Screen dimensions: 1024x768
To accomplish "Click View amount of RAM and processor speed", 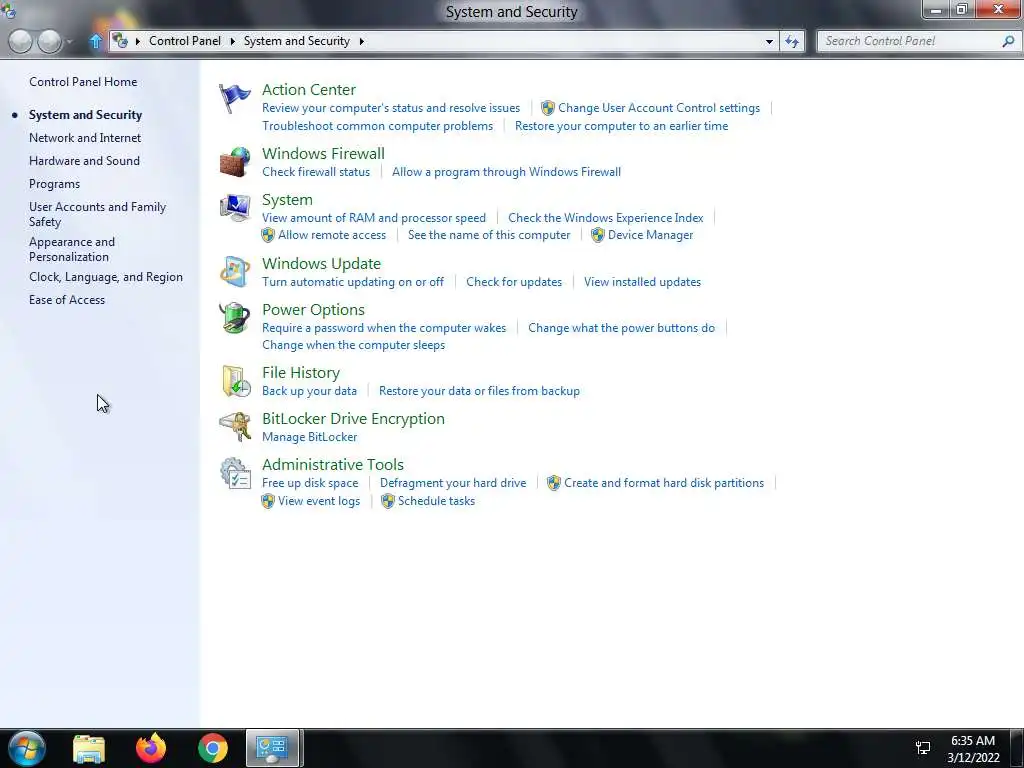I will pos(374,218).
